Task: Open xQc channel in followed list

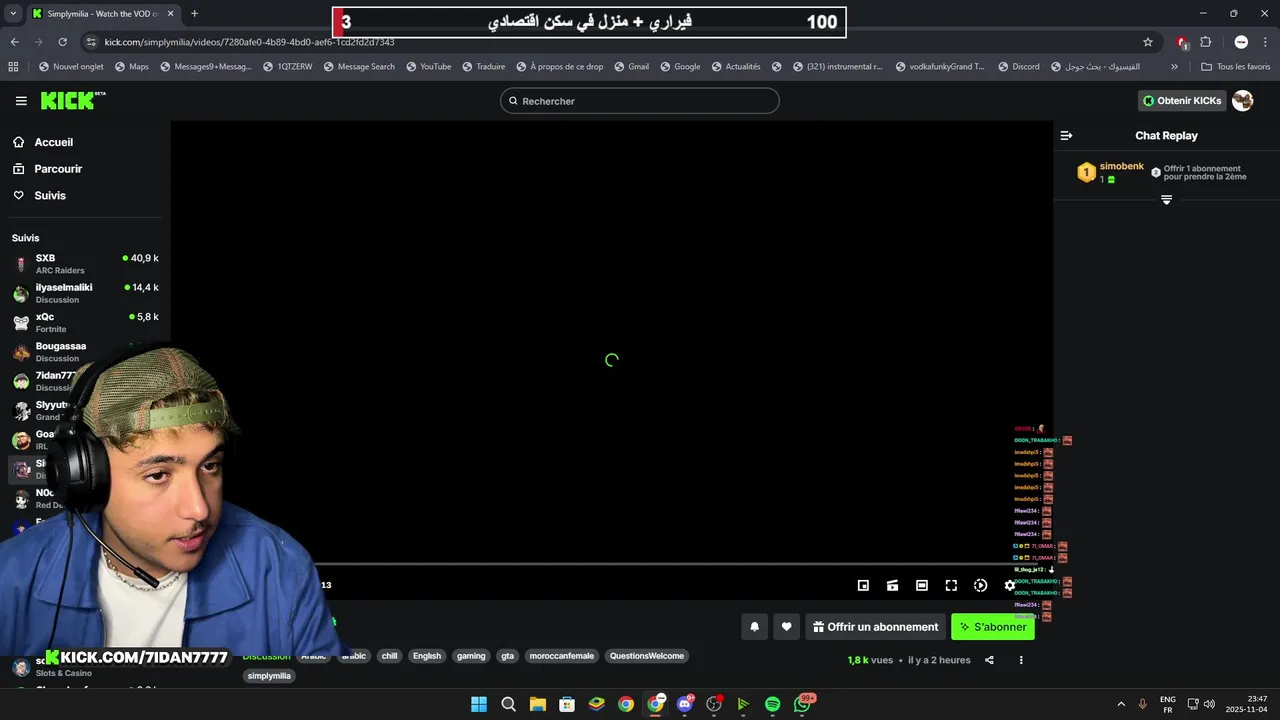Action: (85, 322)
